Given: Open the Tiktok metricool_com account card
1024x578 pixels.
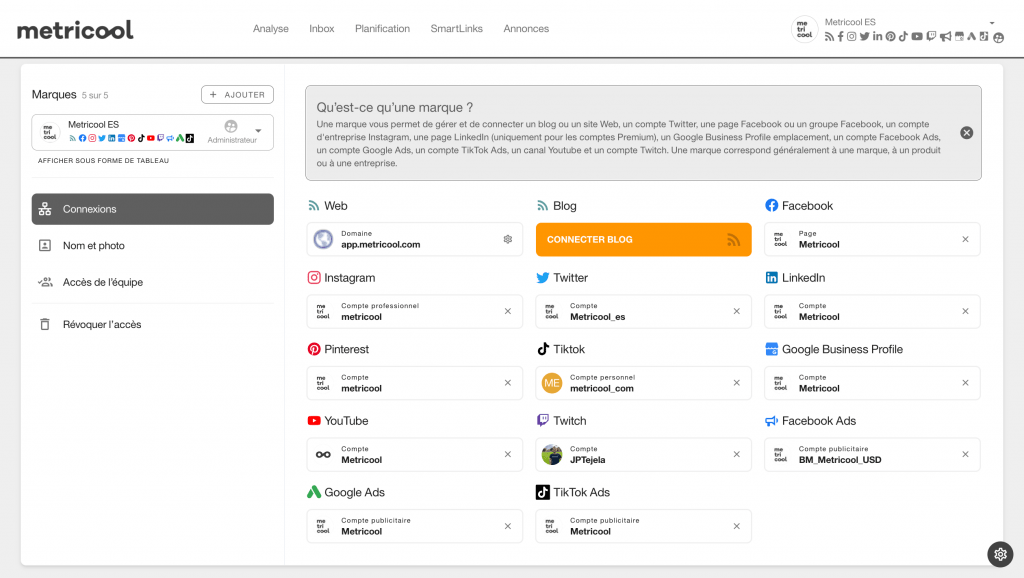Looking at the screenshot, I should click(643, 383).
